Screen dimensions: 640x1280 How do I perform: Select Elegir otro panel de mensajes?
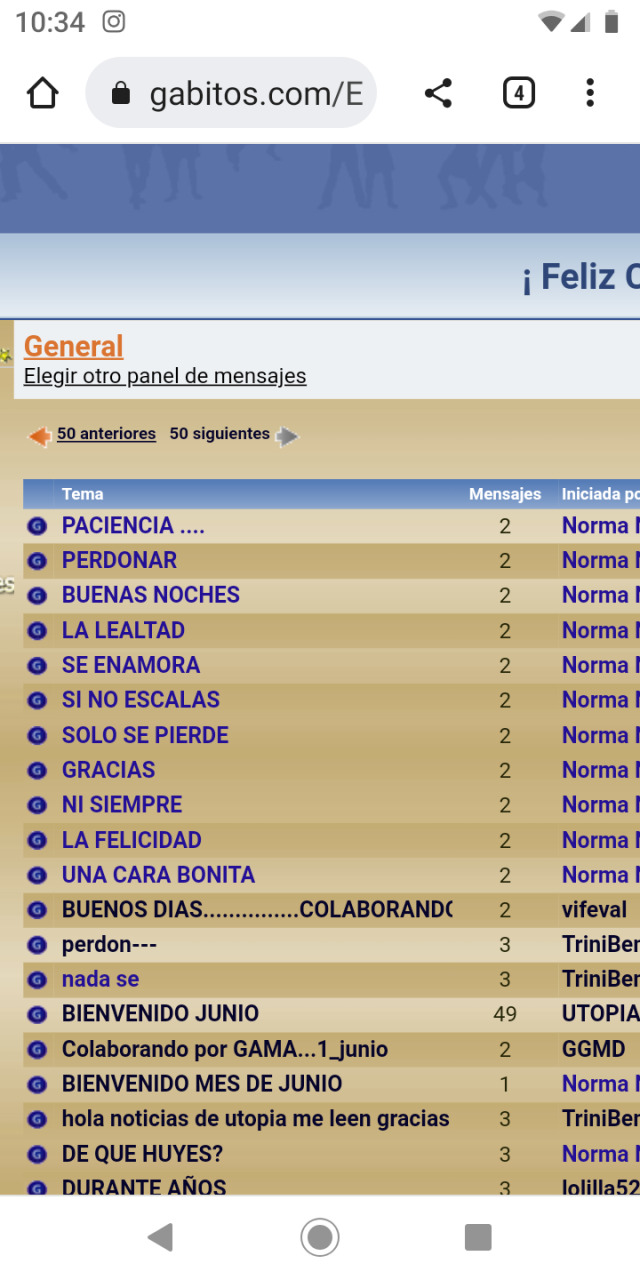coord(165,377)
